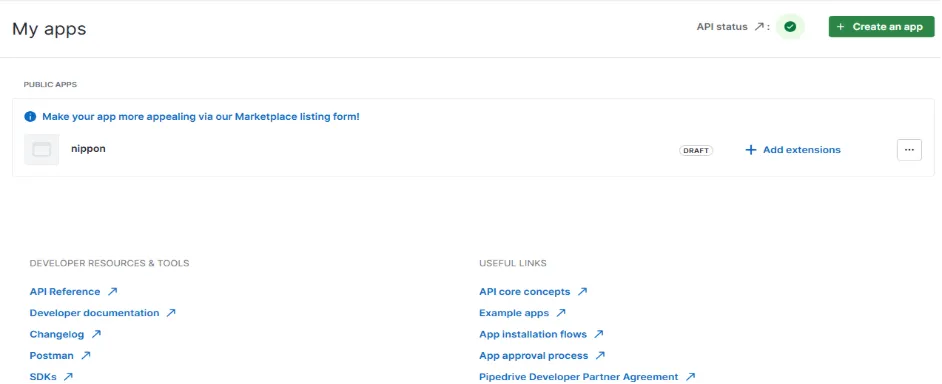Open the Example apps link
This screenshot has width=942, height=384.
click(523, 312)
